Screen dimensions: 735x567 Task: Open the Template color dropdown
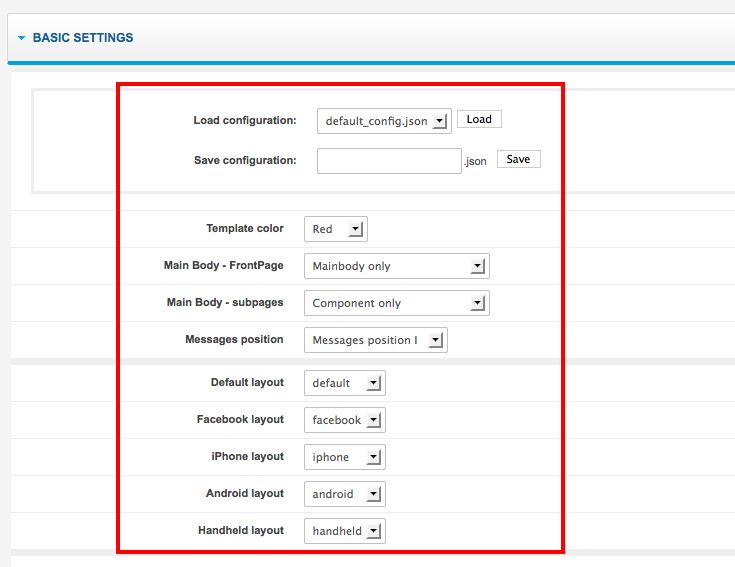pos(336,229)
